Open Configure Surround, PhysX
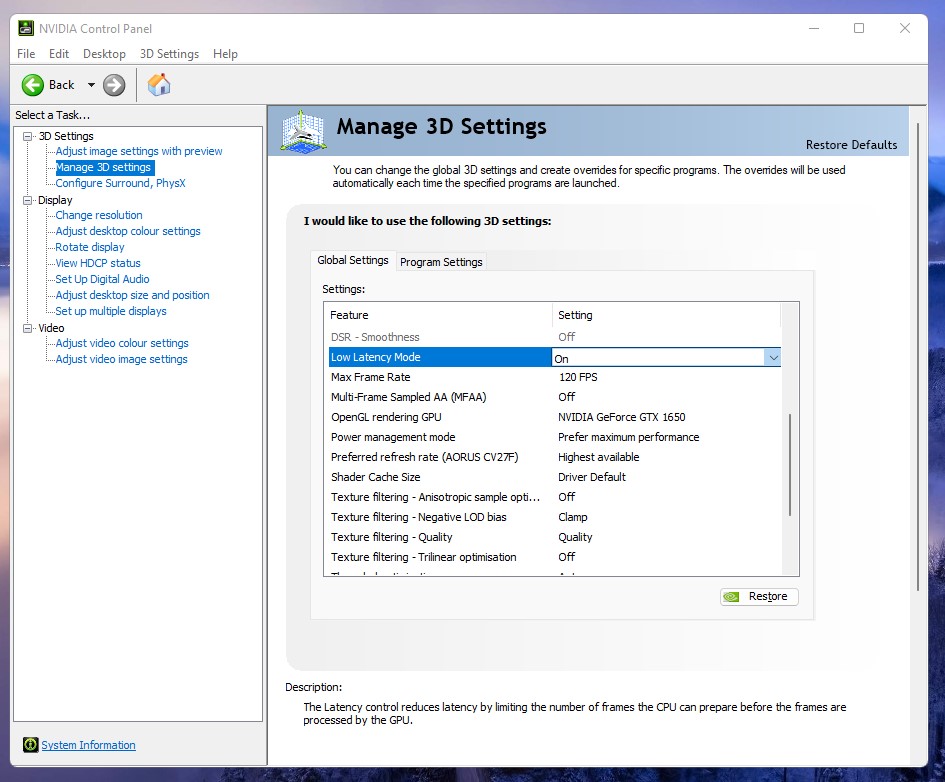The height and width of the screenshot is (782, 945). click(121, 183)
